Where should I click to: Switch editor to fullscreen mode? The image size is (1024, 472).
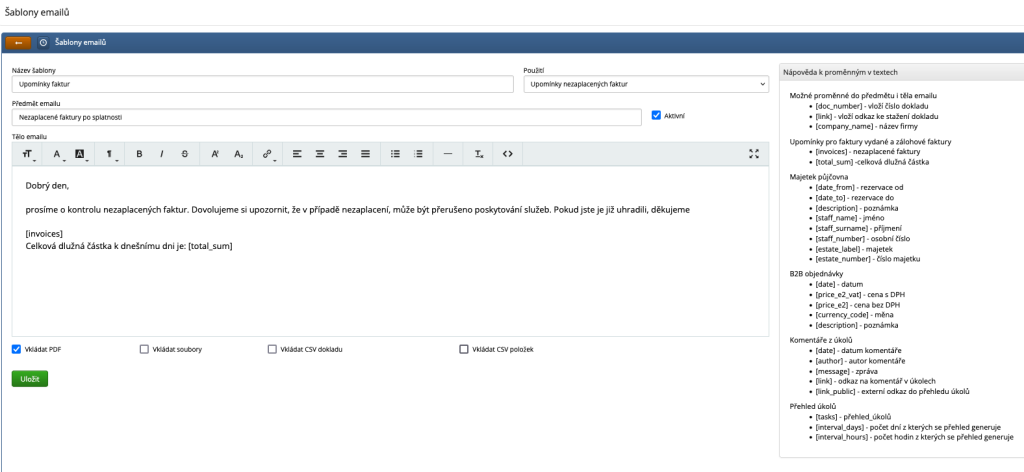coord(754,154)
